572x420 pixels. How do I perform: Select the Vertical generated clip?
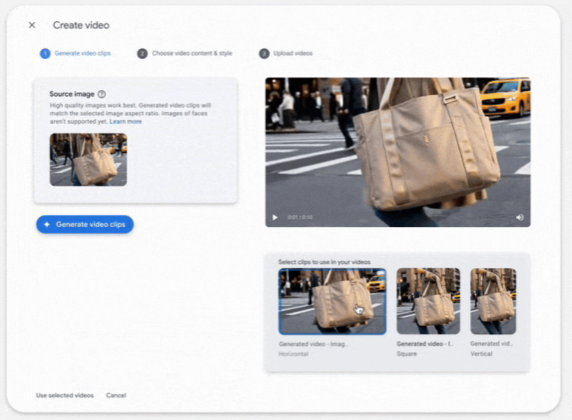[x=493, y=301]
